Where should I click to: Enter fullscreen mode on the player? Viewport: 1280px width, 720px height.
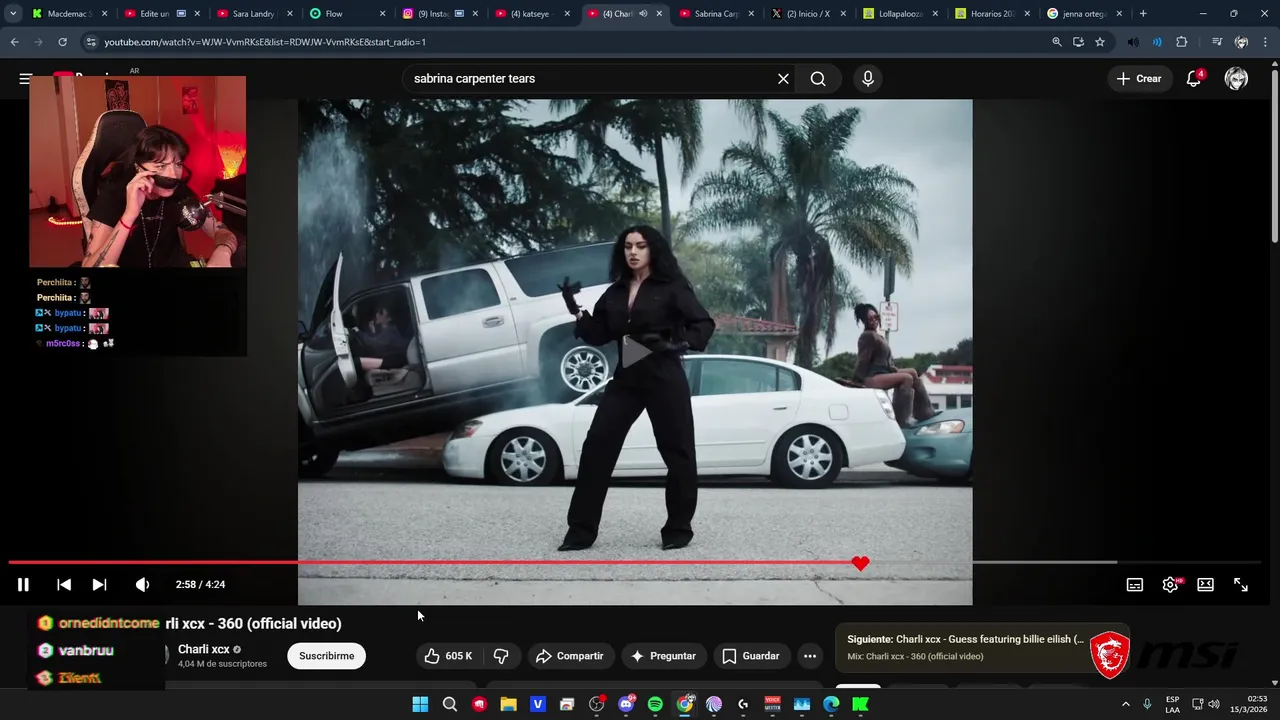1241,585
